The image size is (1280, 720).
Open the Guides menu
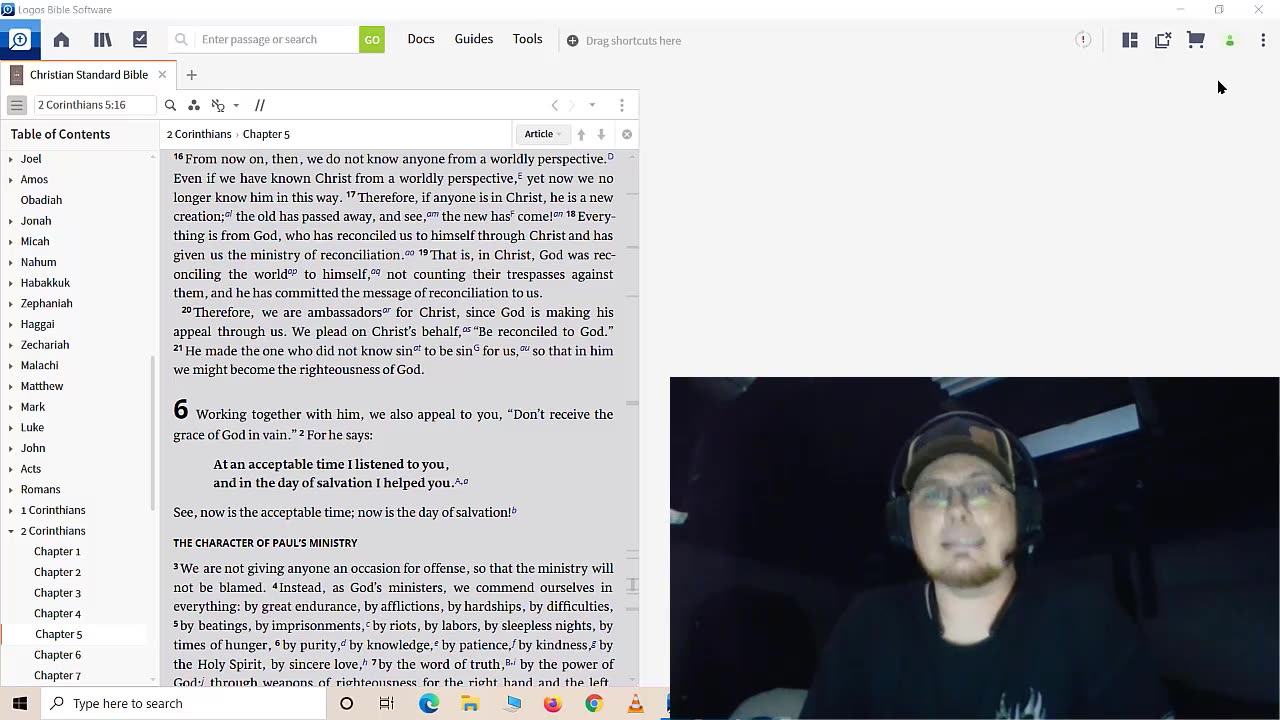click(x=474, y=39)
